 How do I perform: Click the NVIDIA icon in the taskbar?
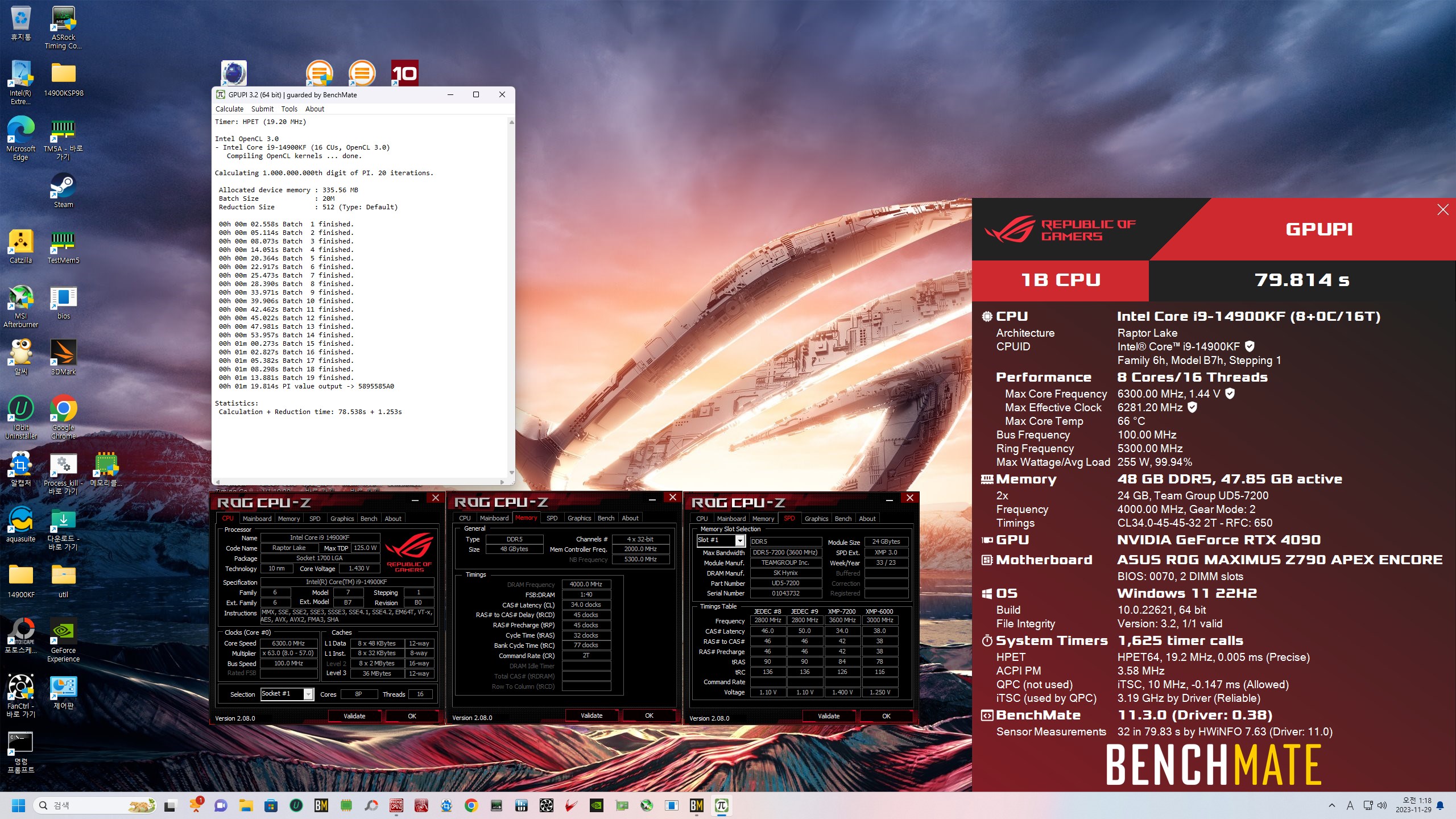pyautogui.click(x=596, y=805)
